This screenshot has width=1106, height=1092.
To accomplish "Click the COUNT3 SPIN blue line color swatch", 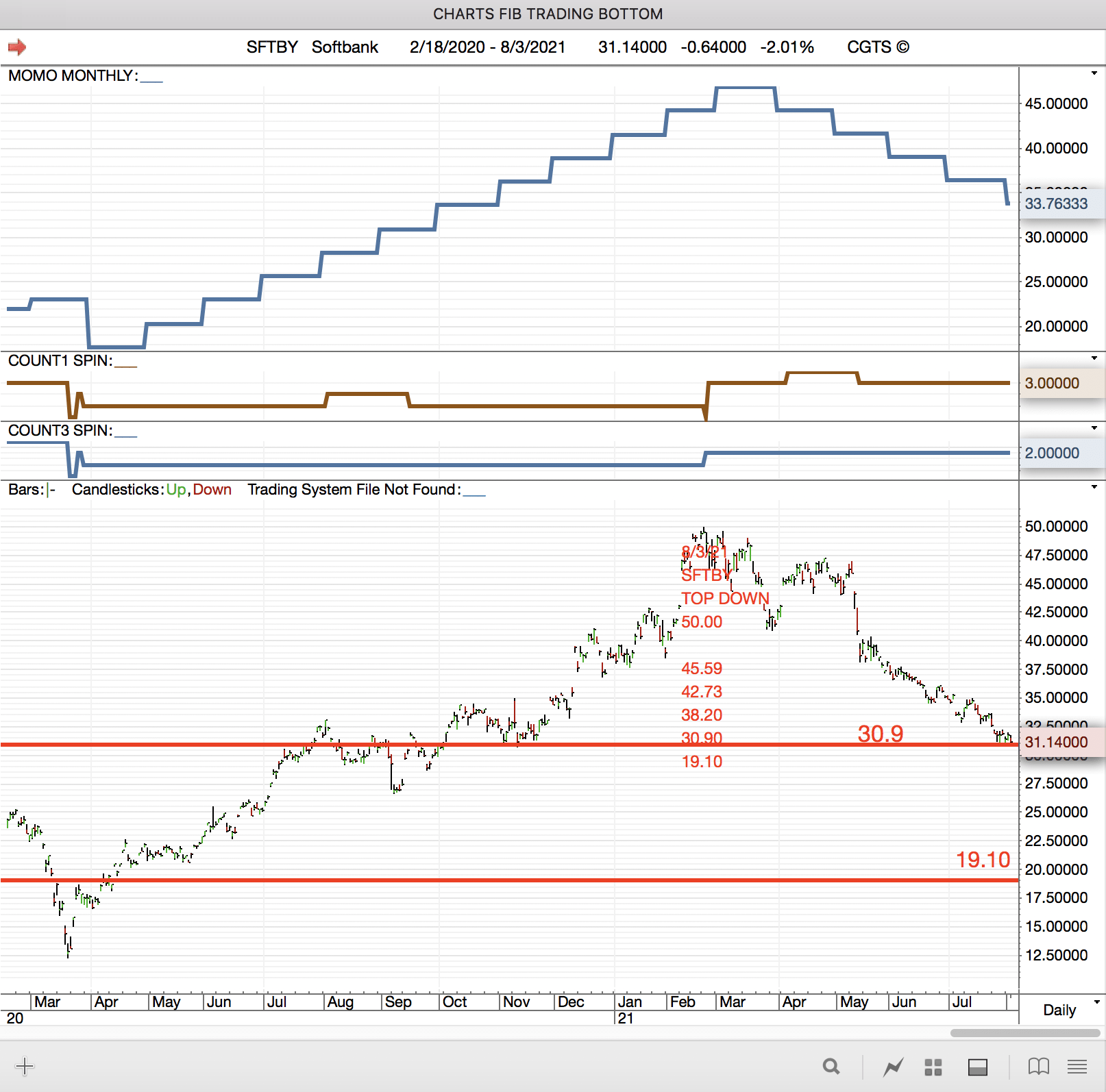I will point(126,436).
